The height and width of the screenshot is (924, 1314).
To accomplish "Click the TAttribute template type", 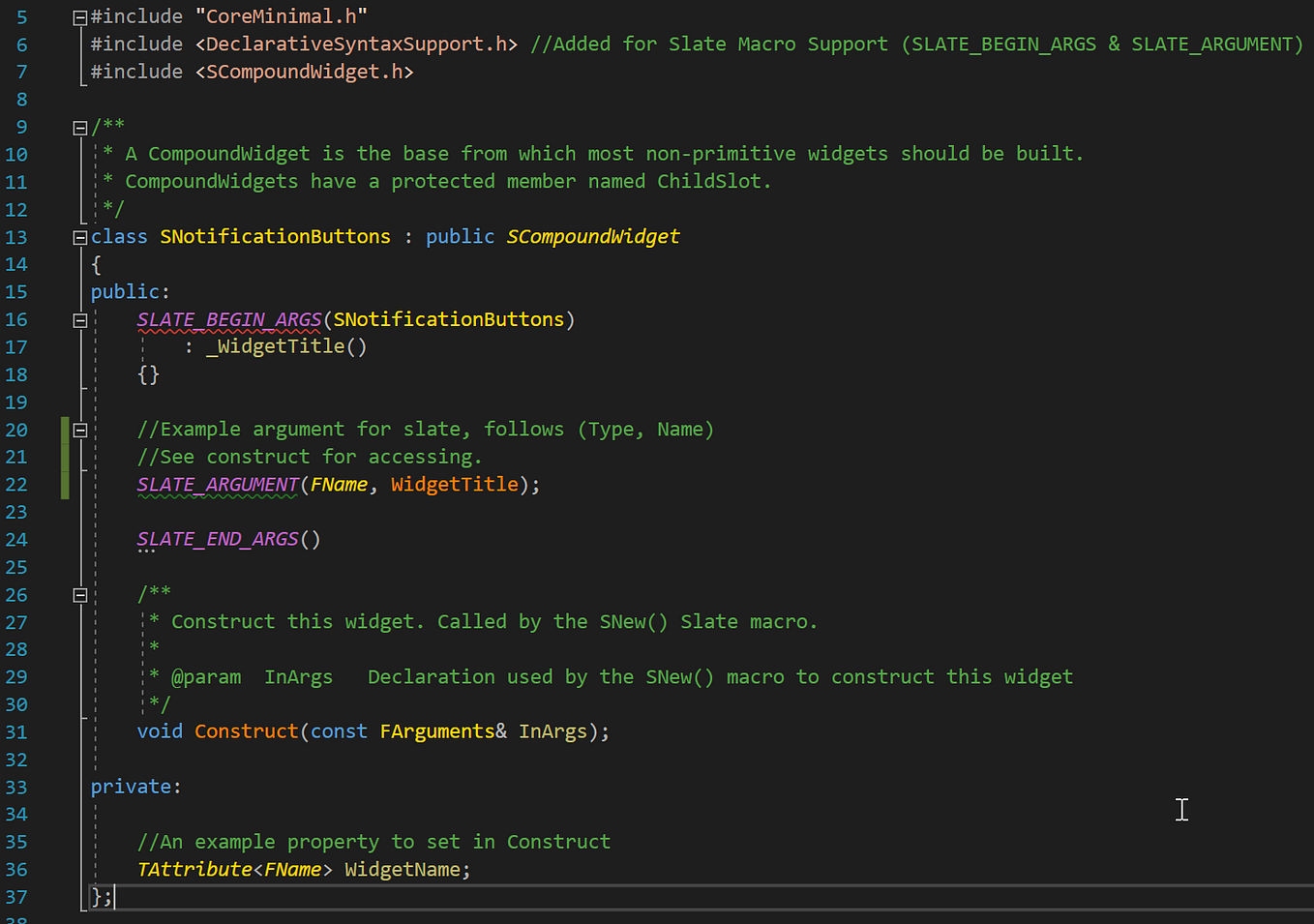I will pyautogui.click(x=194, y=869).
